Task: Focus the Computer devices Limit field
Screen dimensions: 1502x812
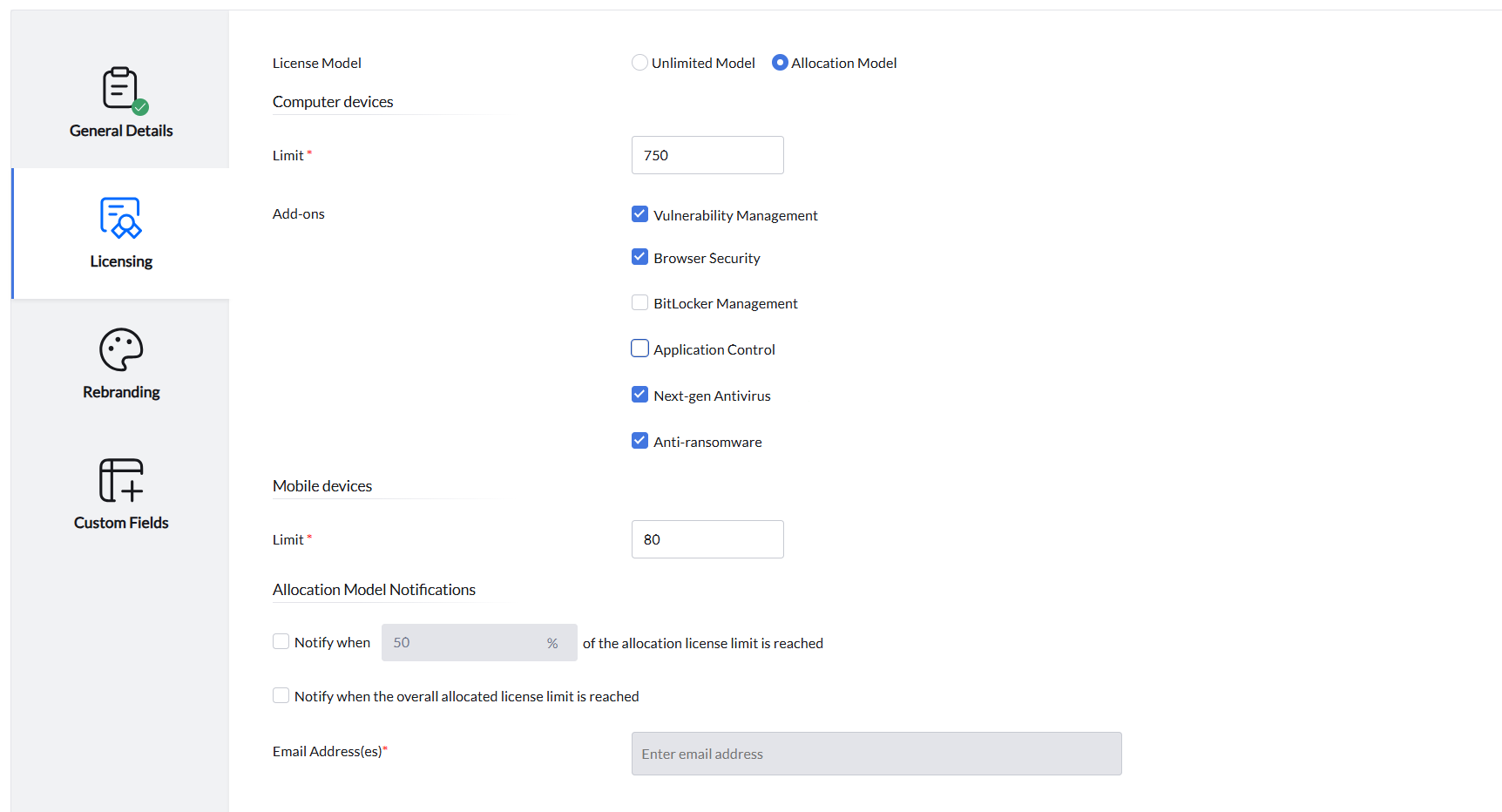Action: pyautogui.click(x=707, y=155)
